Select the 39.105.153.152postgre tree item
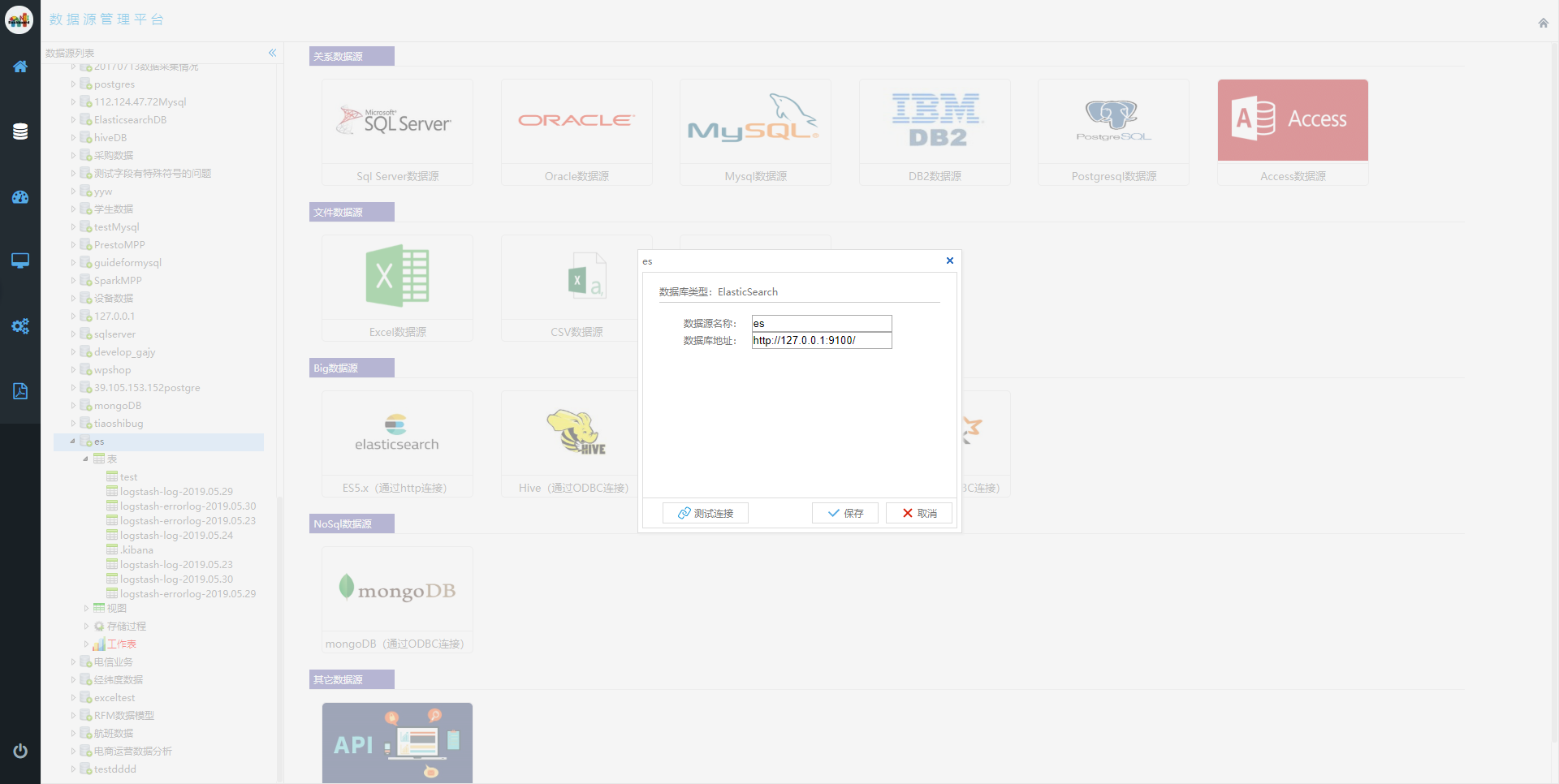Screen dimensions: 1559x784 click(x=147, y=388)
